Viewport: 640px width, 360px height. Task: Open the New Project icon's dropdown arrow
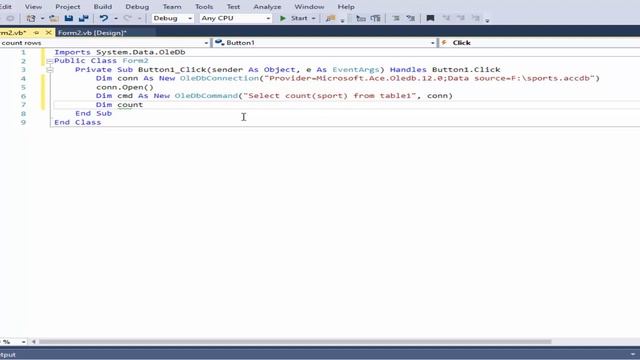coord(42,18)
